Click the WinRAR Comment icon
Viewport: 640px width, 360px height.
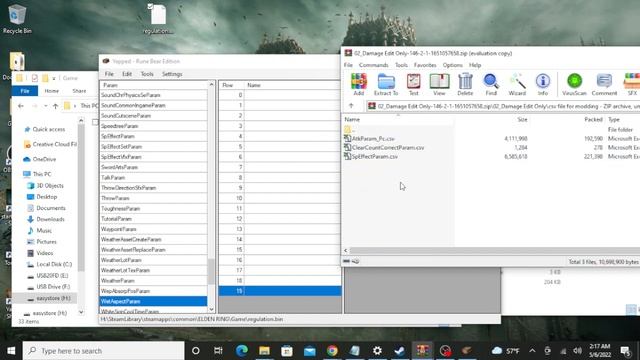[604, 84]
